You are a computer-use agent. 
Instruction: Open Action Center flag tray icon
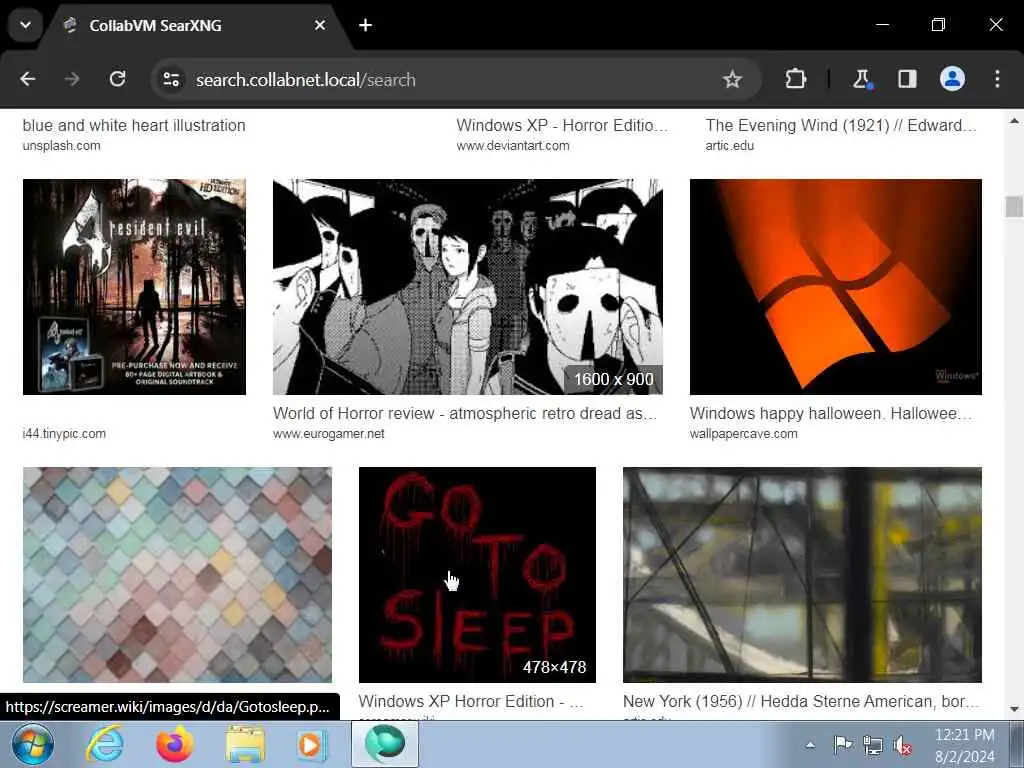842,745
